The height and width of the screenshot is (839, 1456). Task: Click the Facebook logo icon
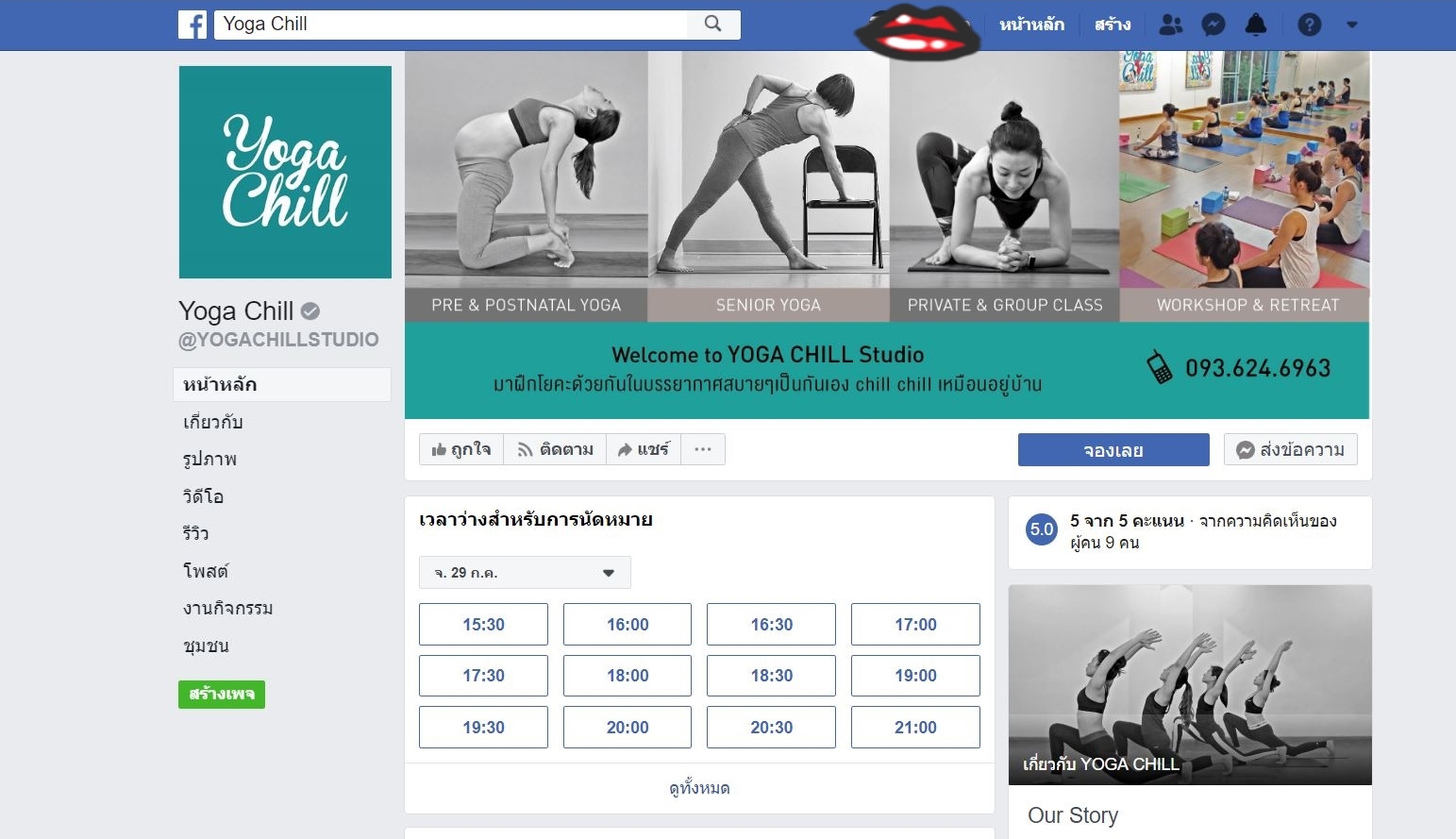192,25
